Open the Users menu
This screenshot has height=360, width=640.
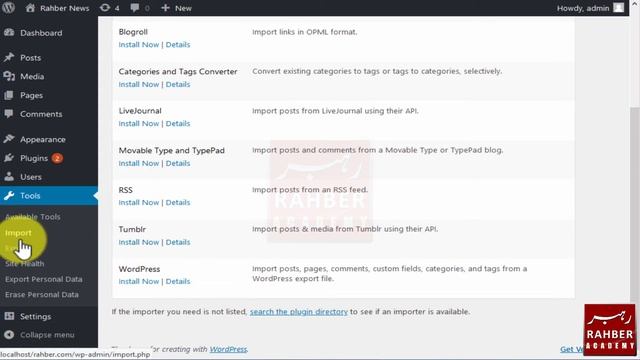pyautogui.click(x=31, y=177)
